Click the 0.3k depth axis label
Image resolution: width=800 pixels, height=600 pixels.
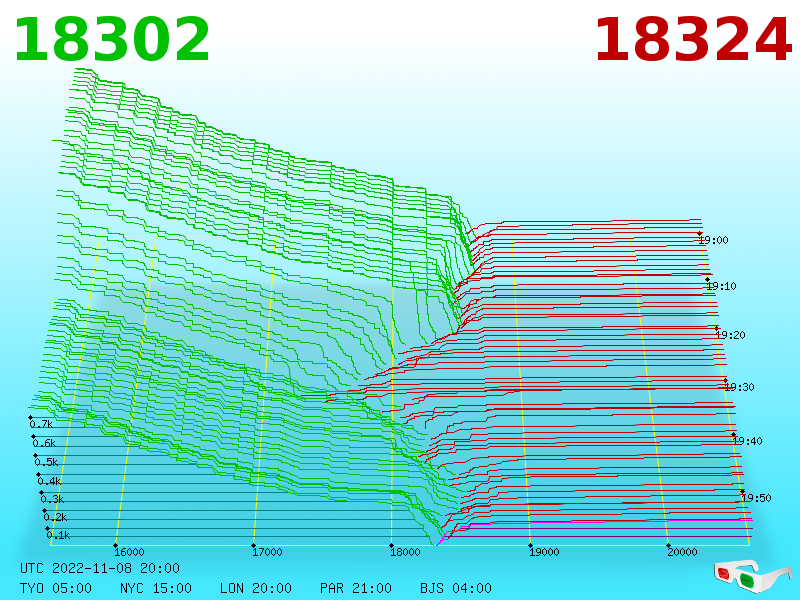pyautogui.click(x=52, y=499)
